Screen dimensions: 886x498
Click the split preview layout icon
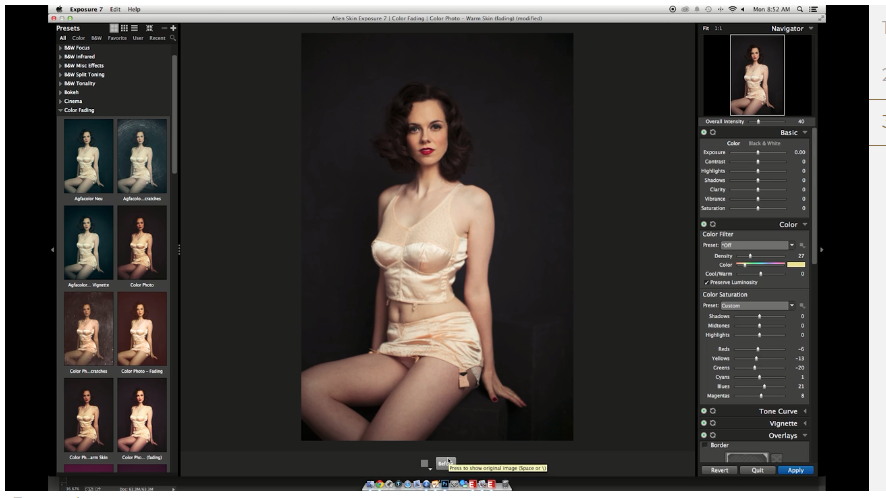[x=425, y=464]
